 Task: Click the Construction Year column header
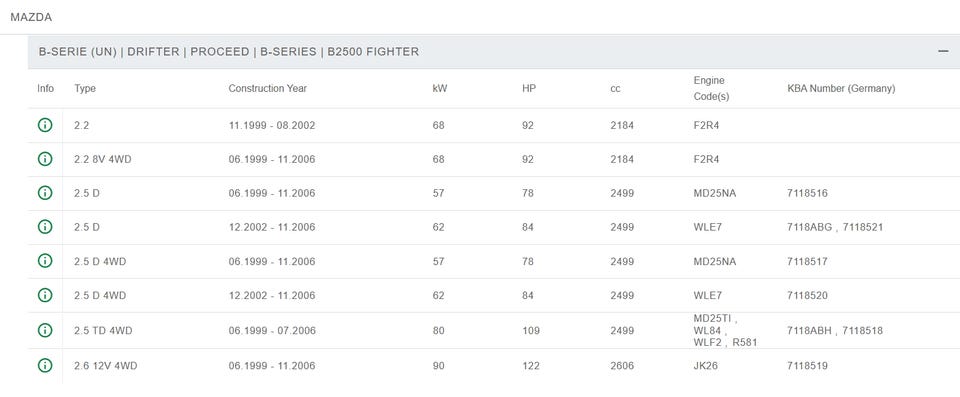pyautogui.click(x=268, y=88)
